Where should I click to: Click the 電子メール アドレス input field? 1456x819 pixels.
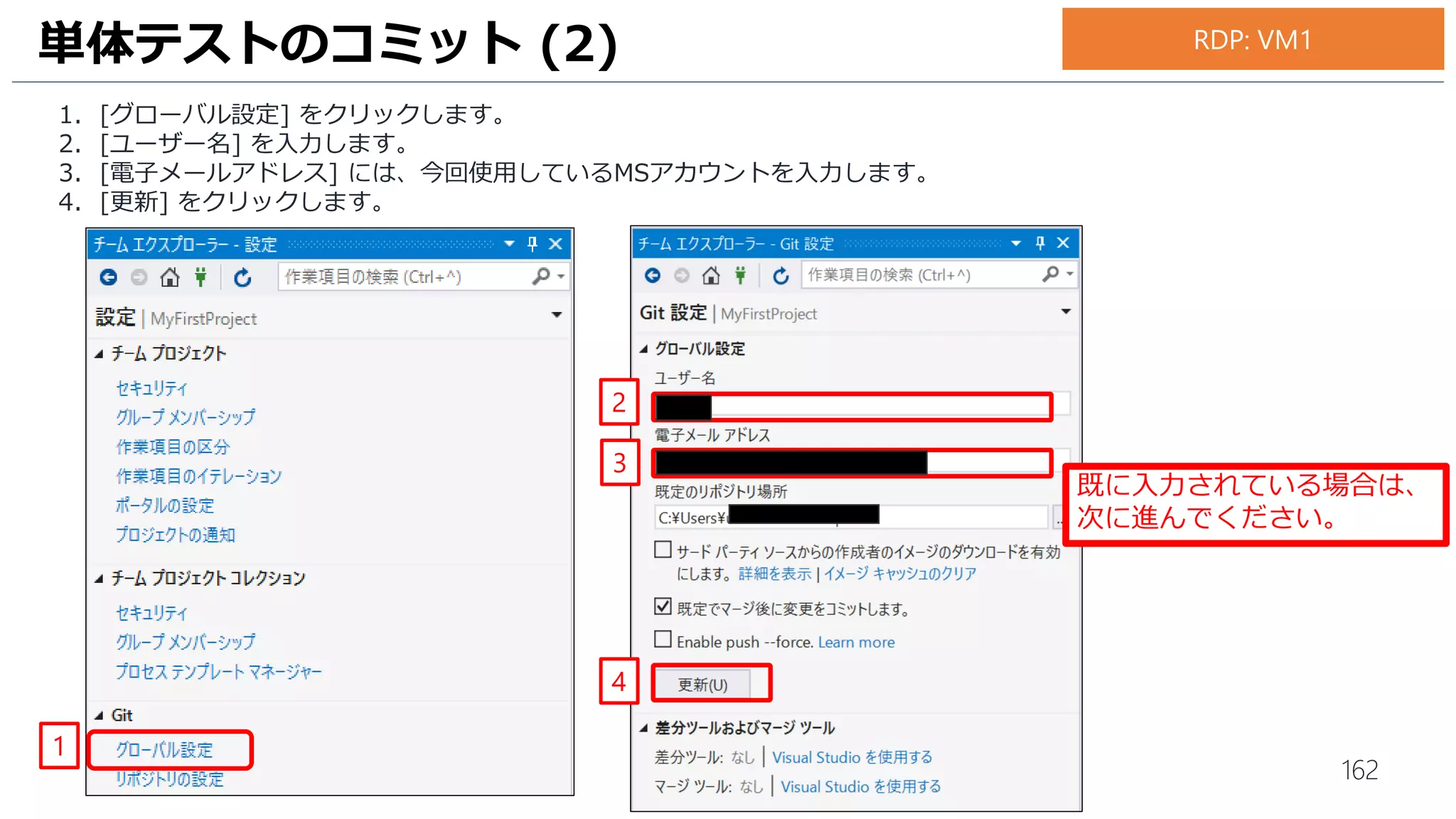click(x=862, y=462)
